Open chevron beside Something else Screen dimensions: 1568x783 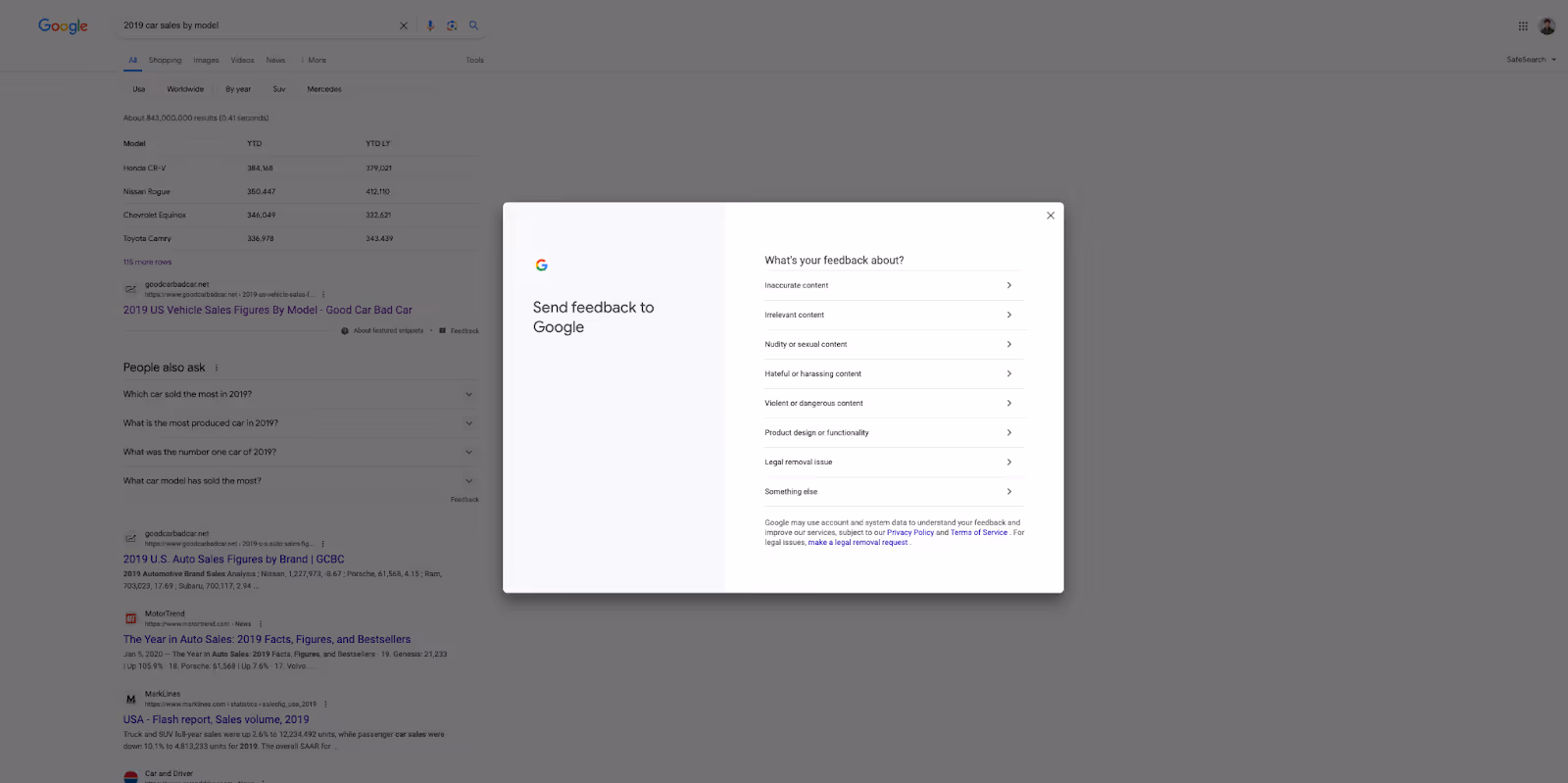[1009, 491]
